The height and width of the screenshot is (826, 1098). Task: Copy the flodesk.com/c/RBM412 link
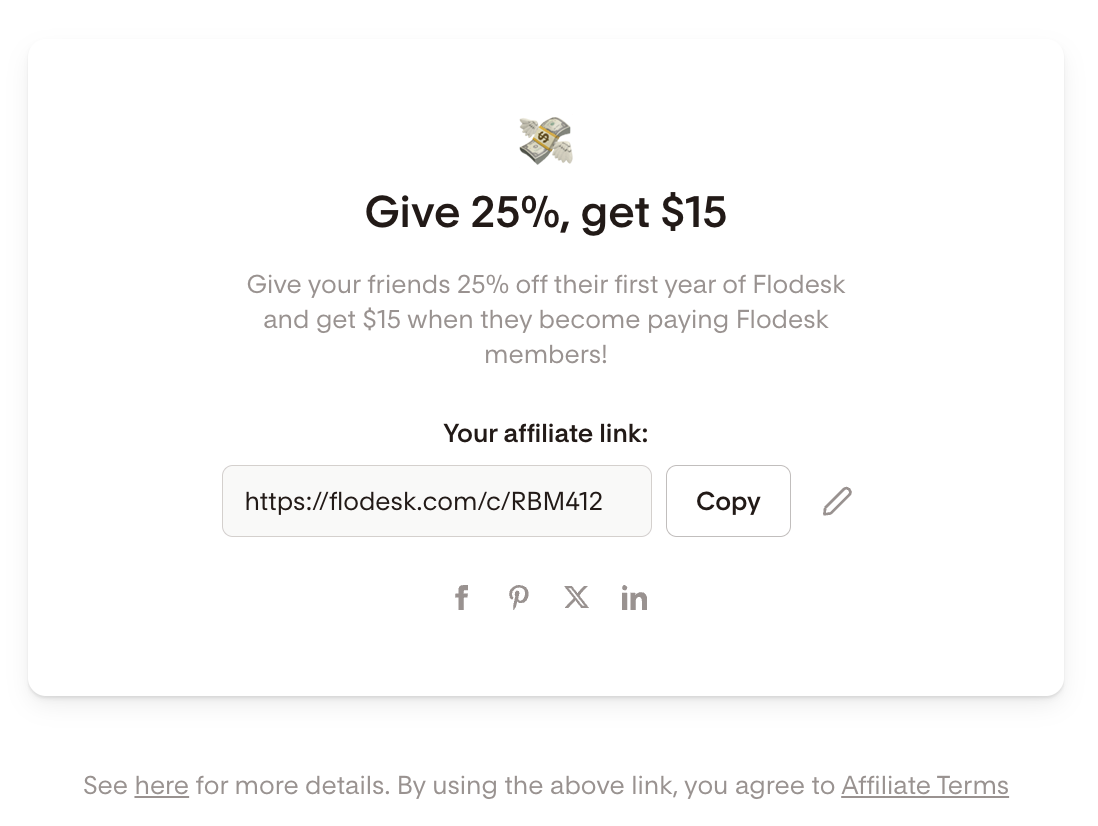(x=728, y=501)
